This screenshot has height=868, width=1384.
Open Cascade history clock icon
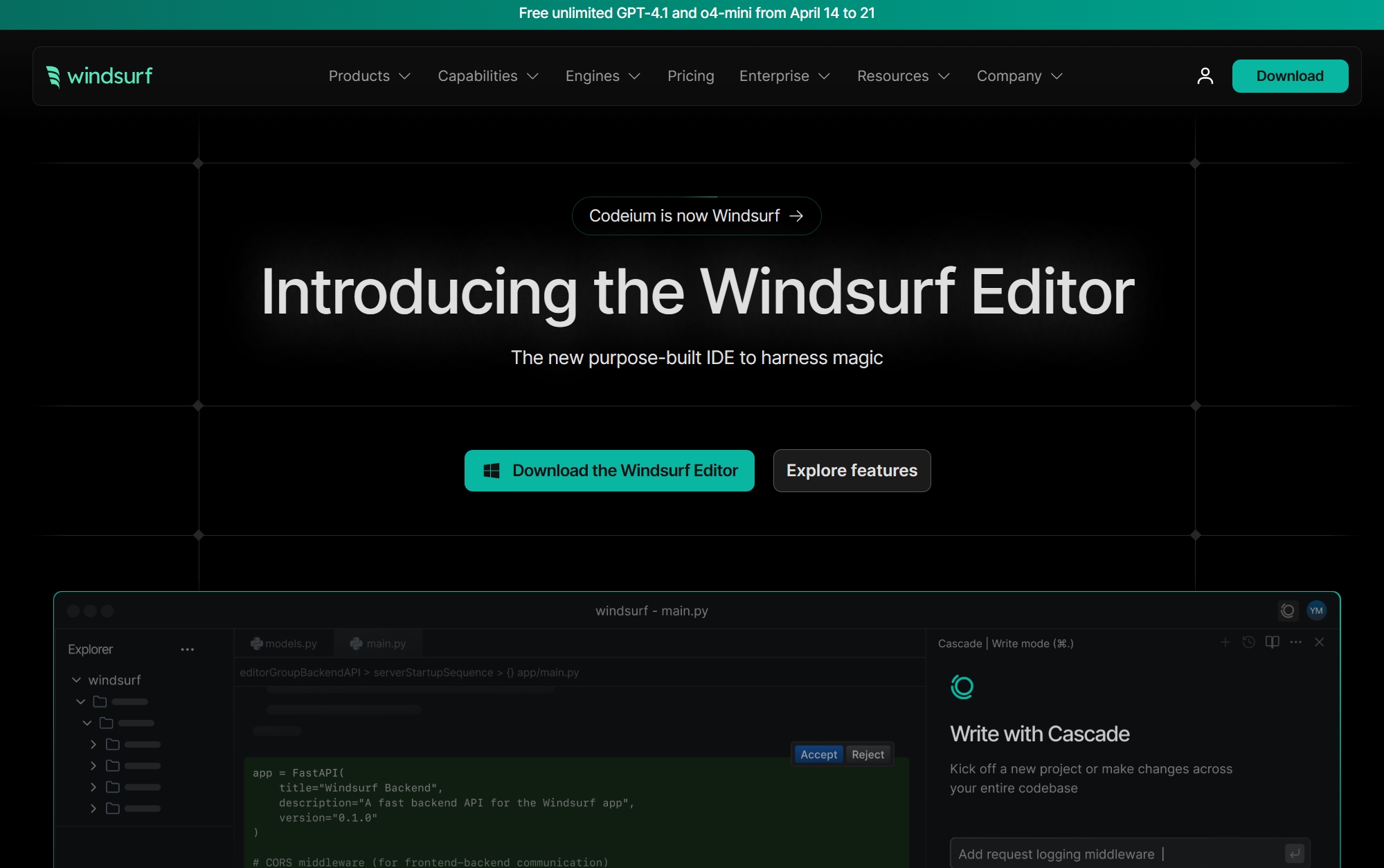click(1248, 642)
